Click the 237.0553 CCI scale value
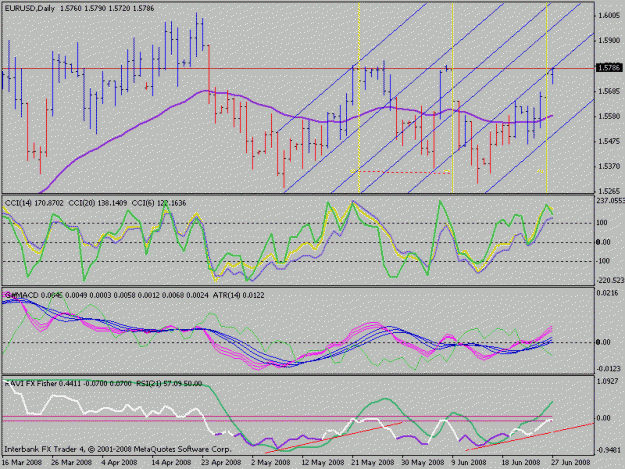This screenshot has width=625, height=469. click(610, 201)
